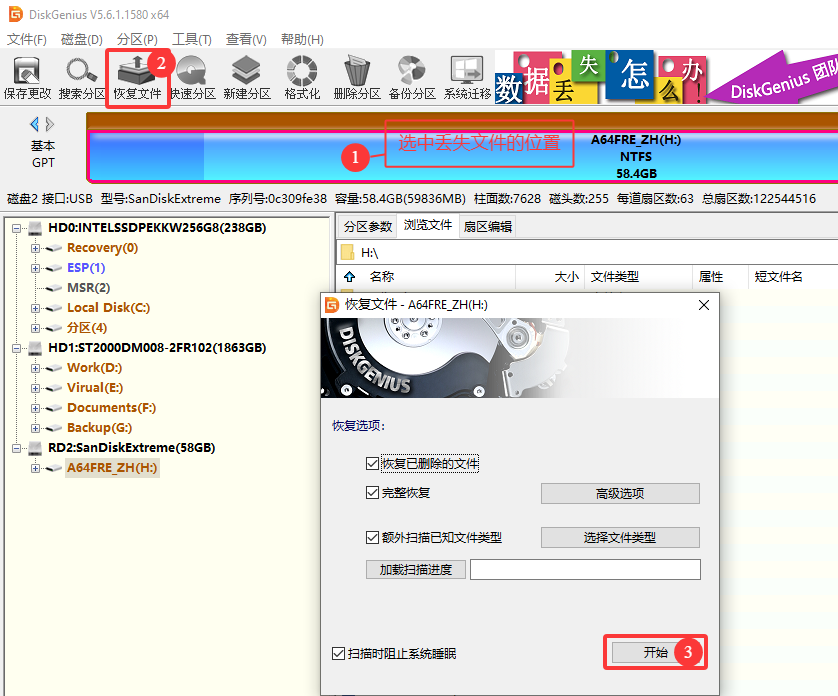Collapse the RD2 SanDiskExtreme tree node
The height and width of the screenshot is (696, 838).
17,448
